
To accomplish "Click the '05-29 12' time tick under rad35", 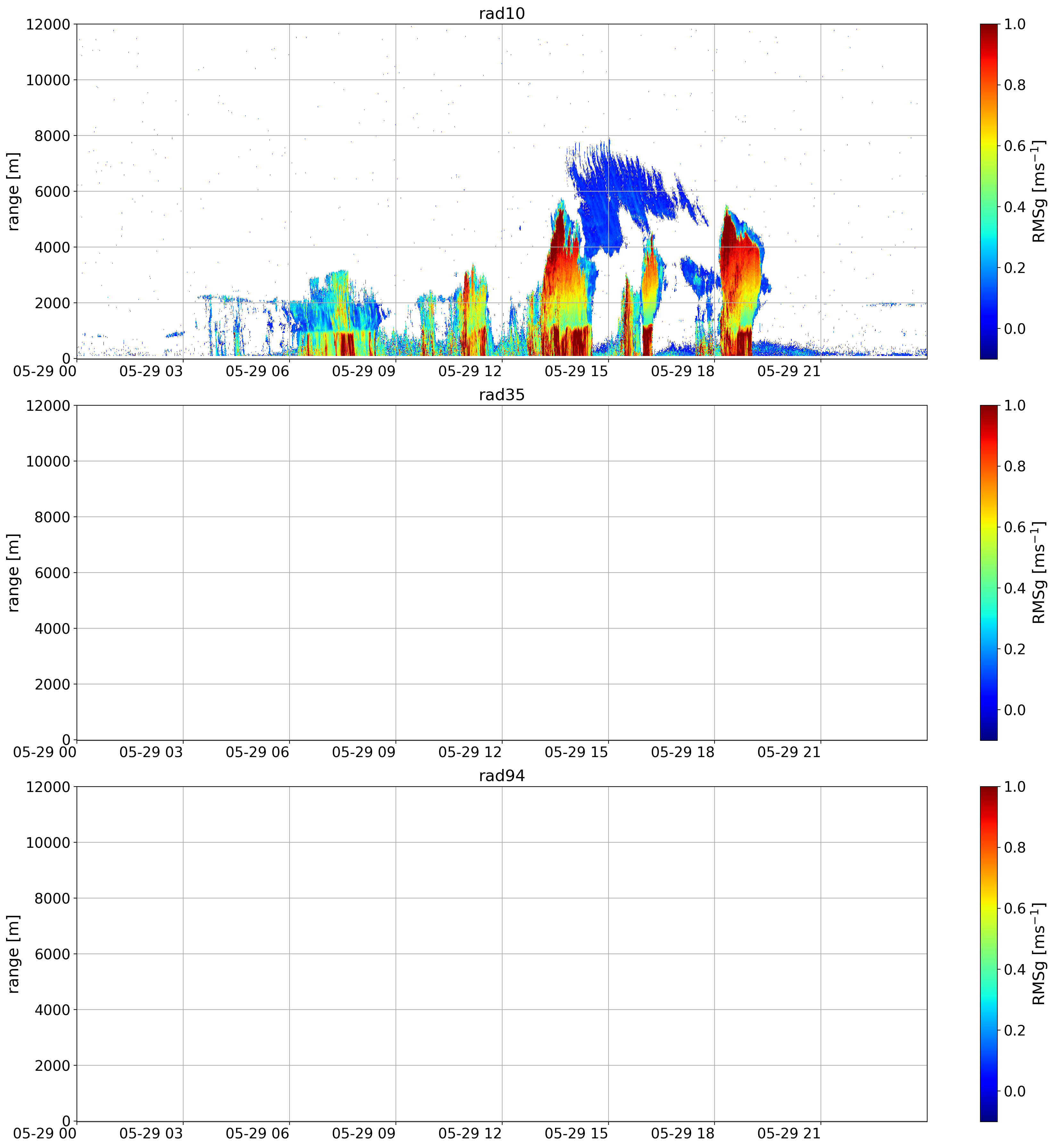I will [470, 752].
